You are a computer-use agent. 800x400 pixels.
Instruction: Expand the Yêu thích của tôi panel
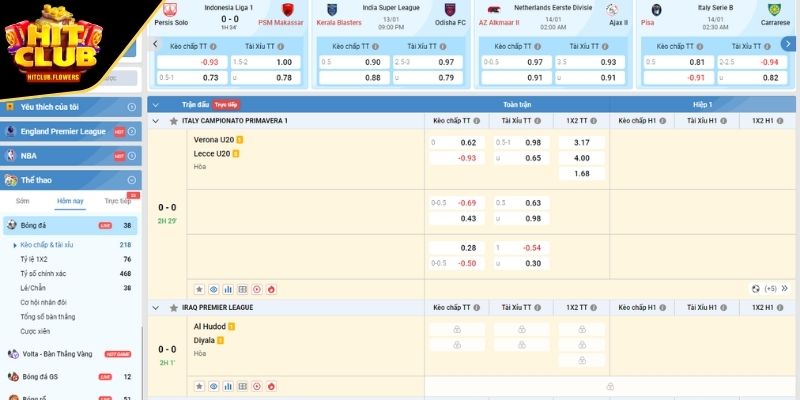coord(132,106)
